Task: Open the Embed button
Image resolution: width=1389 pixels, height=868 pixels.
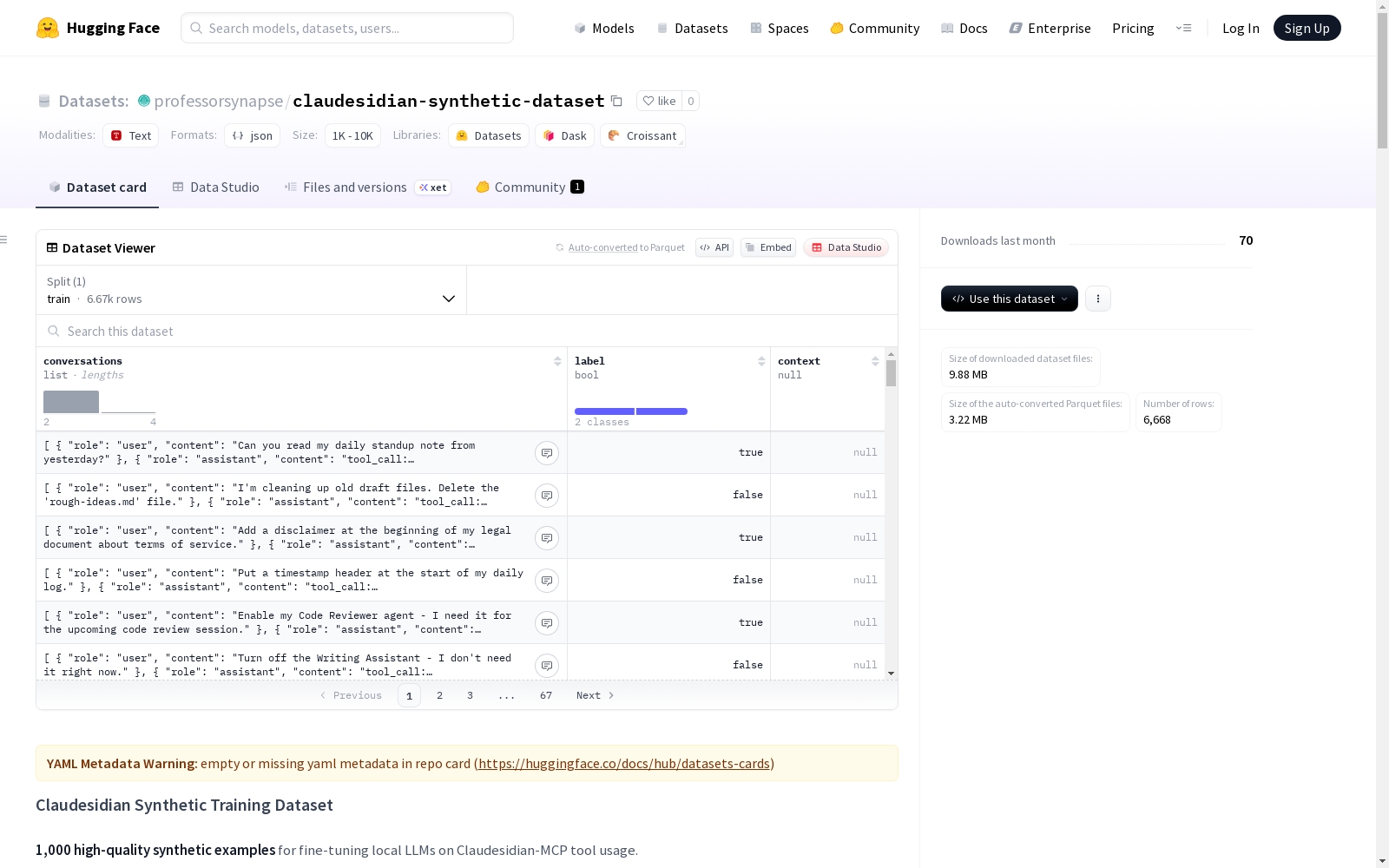Action: tap(768, 247)
